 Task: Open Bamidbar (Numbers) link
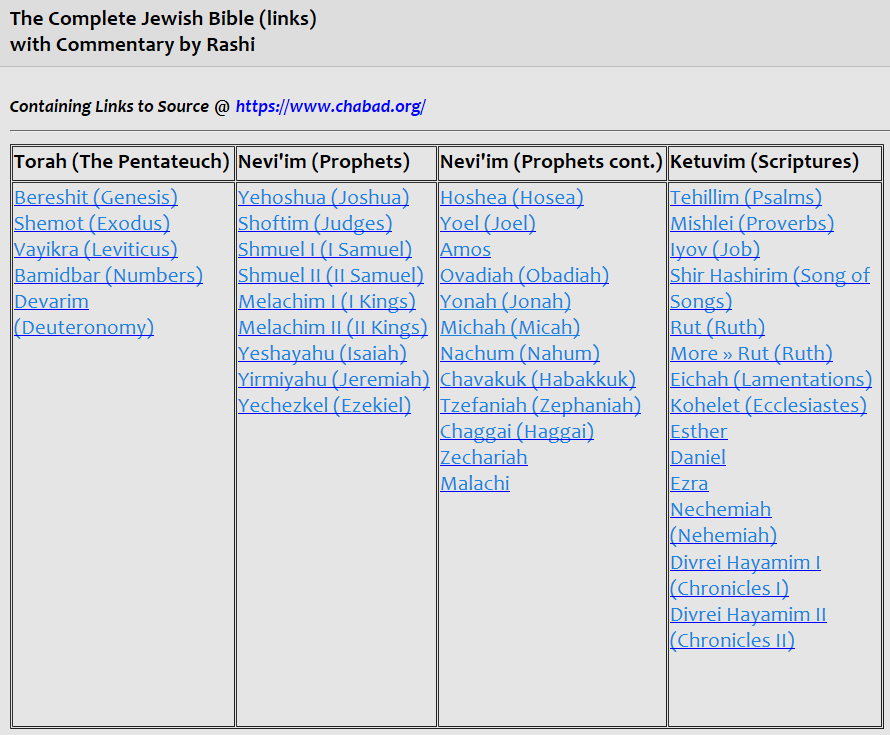[x=108, y=276]
